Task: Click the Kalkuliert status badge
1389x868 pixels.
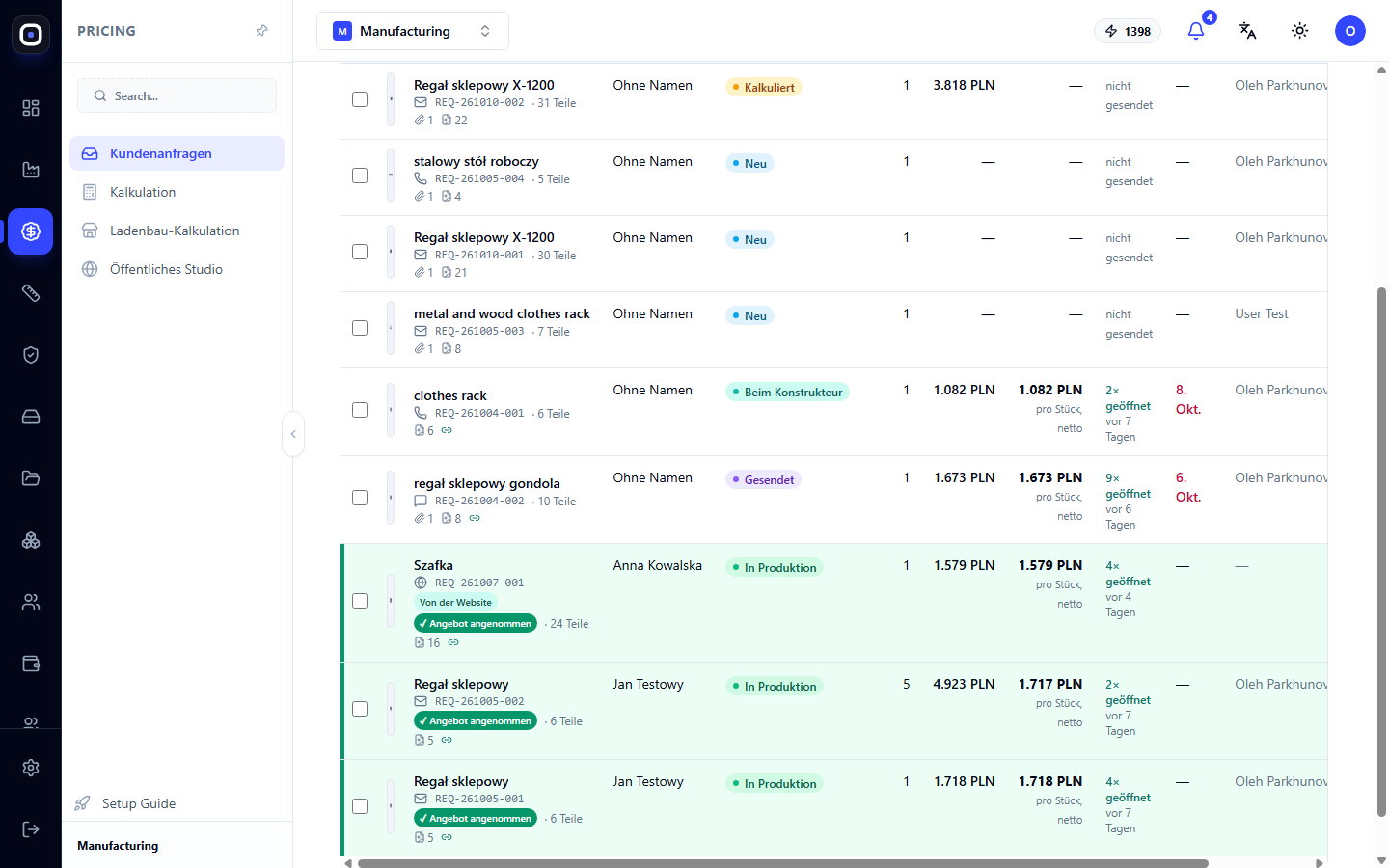Action: 764,87
